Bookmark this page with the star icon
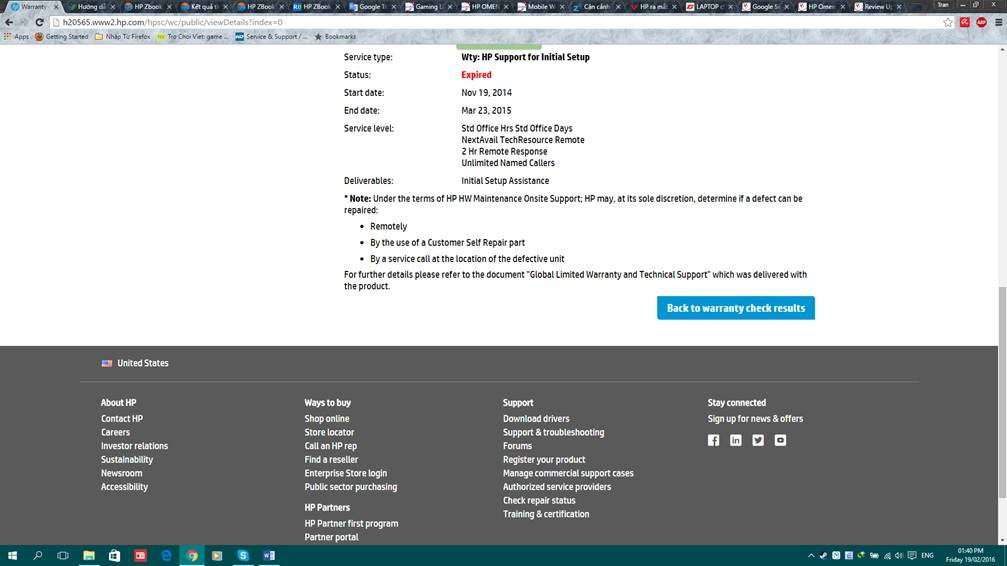 click(948, 22)
